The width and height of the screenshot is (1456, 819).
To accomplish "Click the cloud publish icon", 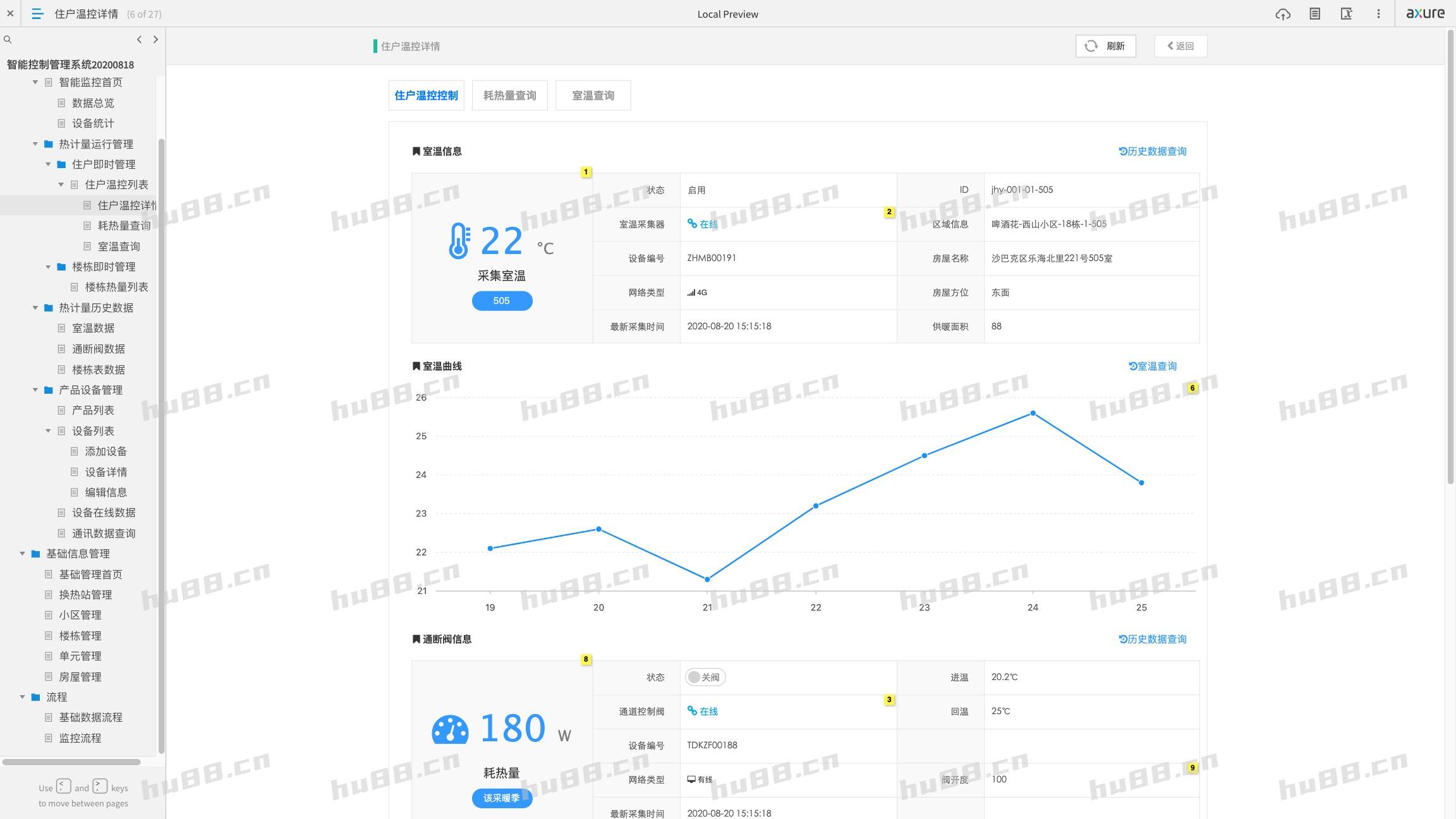I will 1282,13.
